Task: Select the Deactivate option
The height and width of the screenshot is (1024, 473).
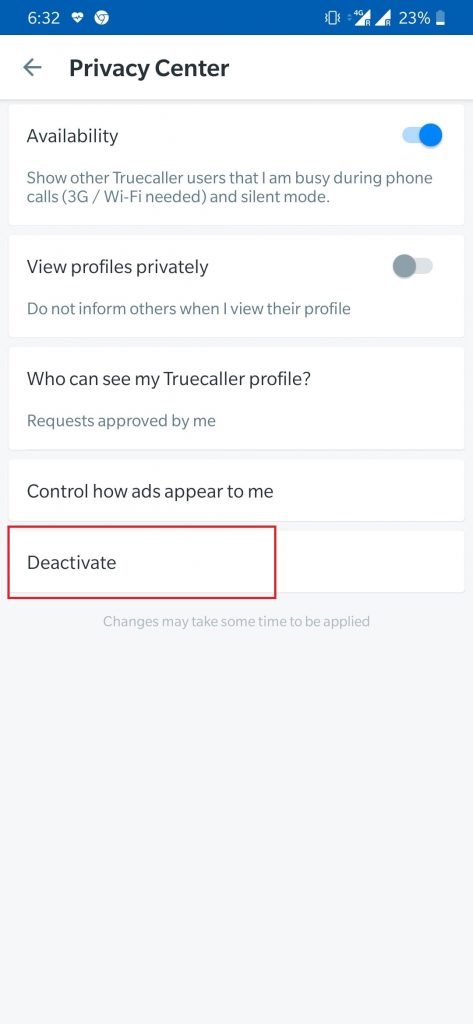Action: click(x=236, y=562)
